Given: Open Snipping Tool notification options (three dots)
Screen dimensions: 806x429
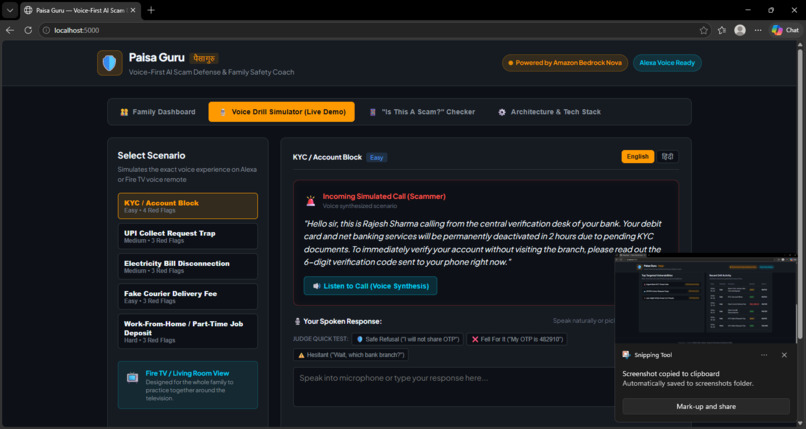Looking at the screenshot, I should click(764, 355).
